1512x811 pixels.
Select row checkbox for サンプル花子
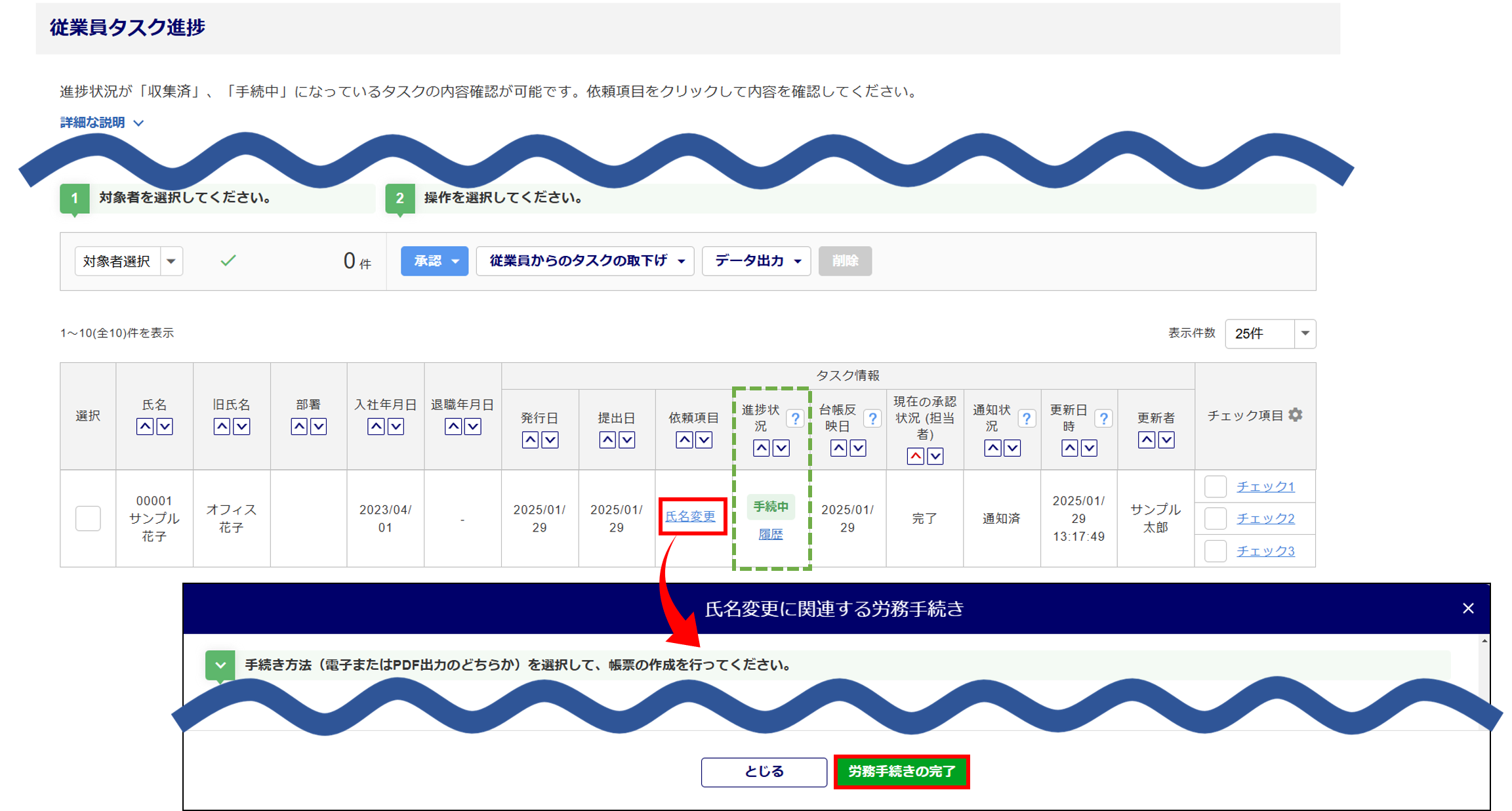click(88, 518)
